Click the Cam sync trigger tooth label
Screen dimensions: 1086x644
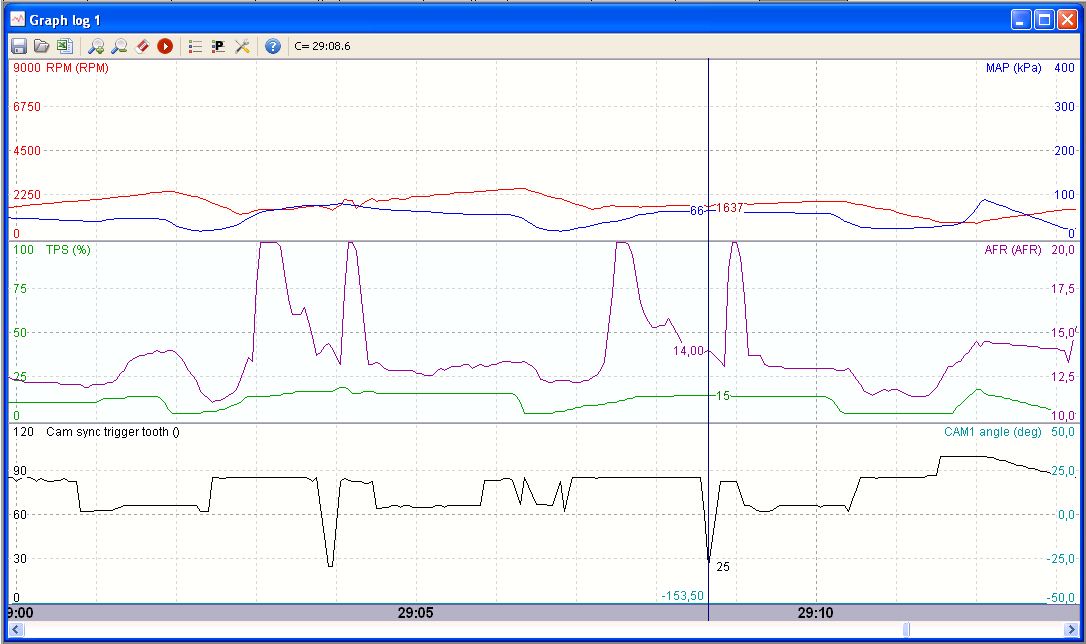(x=112, y=432)
